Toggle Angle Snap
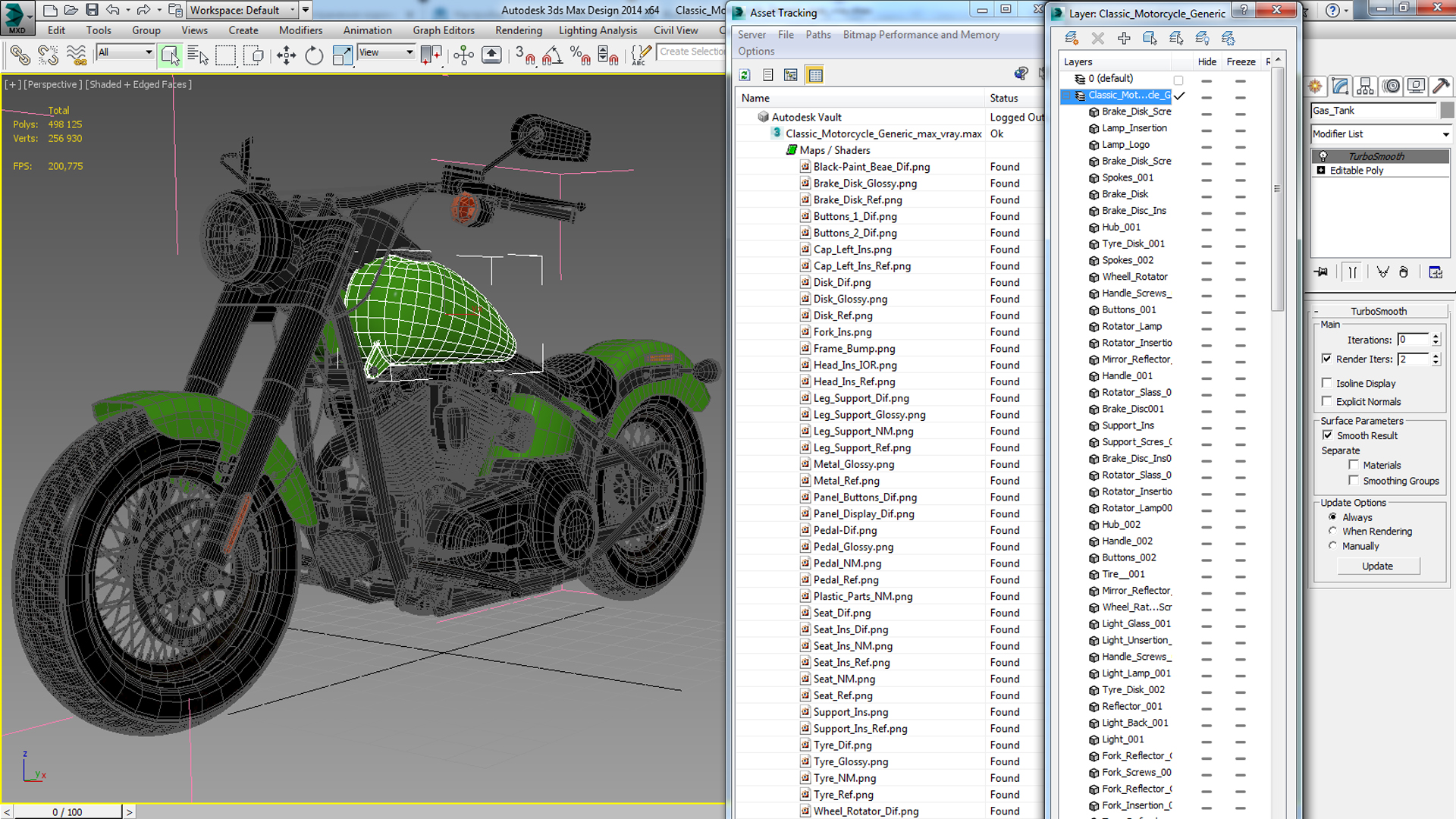Image resolution: width=1456 pixels, height=819 pixels. coord(553,55)
